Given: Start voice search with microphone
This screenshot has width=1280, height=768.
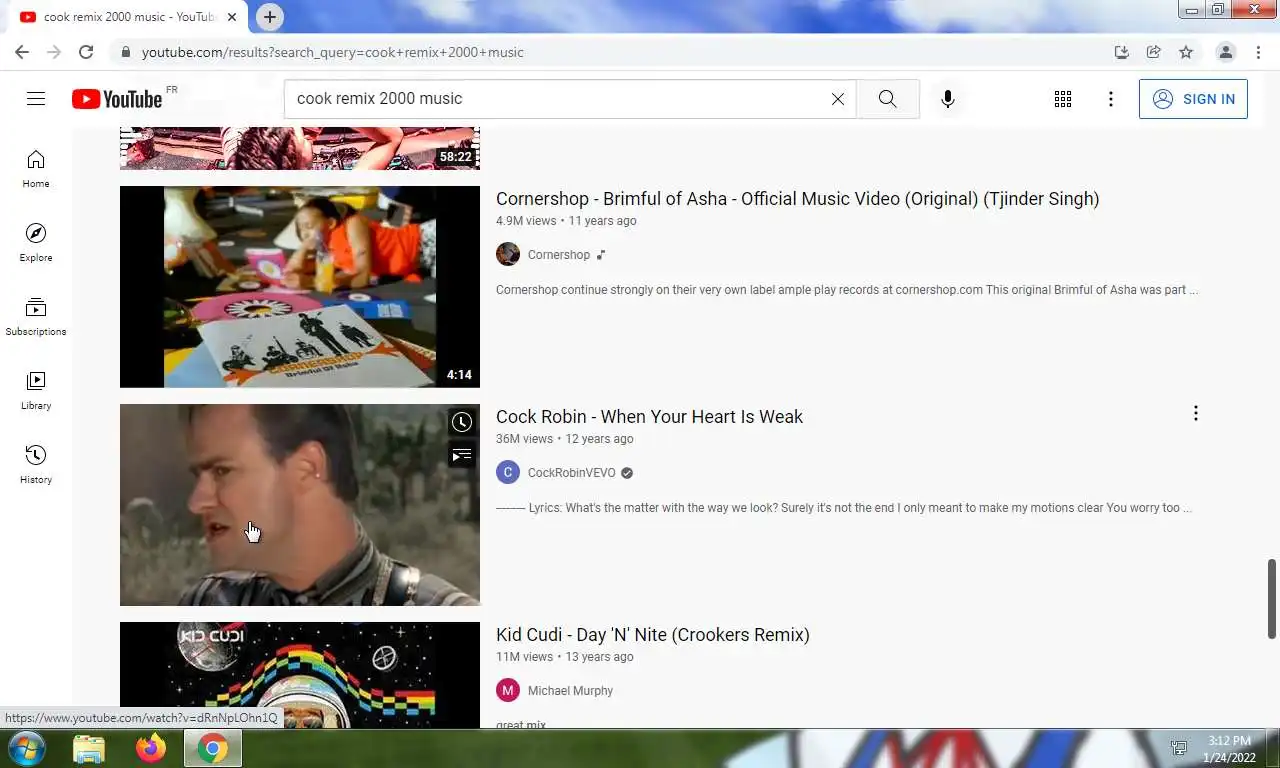Looking at the screenshot, I should pyautogui.click(x=948, y=99).
